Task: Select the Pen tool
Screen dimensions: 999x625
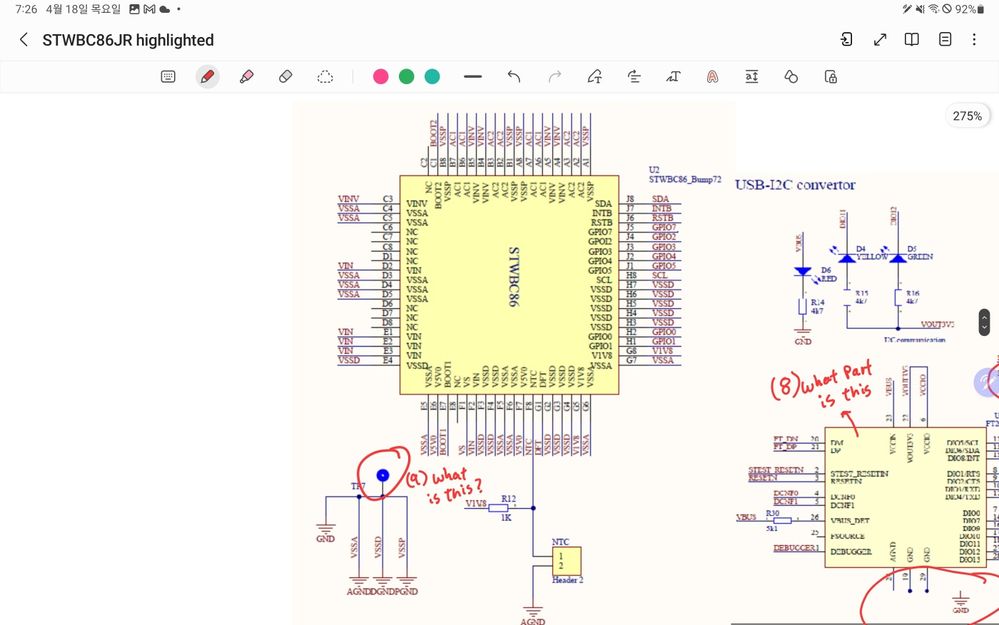Action: tap(207, 76)
